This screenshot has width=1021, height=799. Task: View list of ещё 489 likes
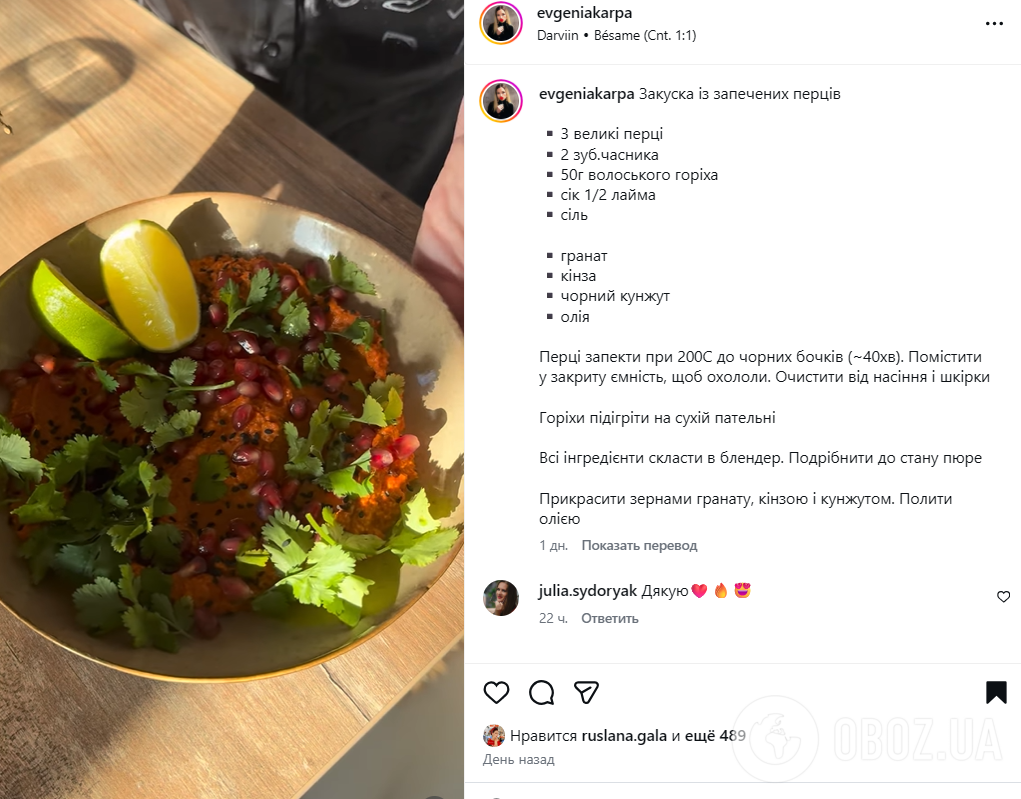(x=715, y=736)
